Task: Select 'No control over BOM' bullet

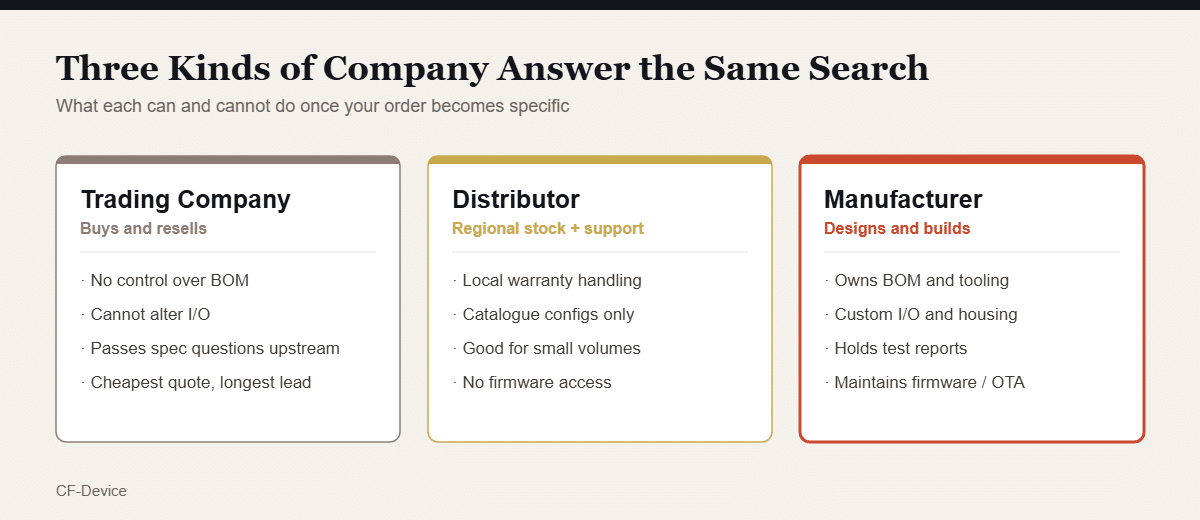Action: coord(165,280)
